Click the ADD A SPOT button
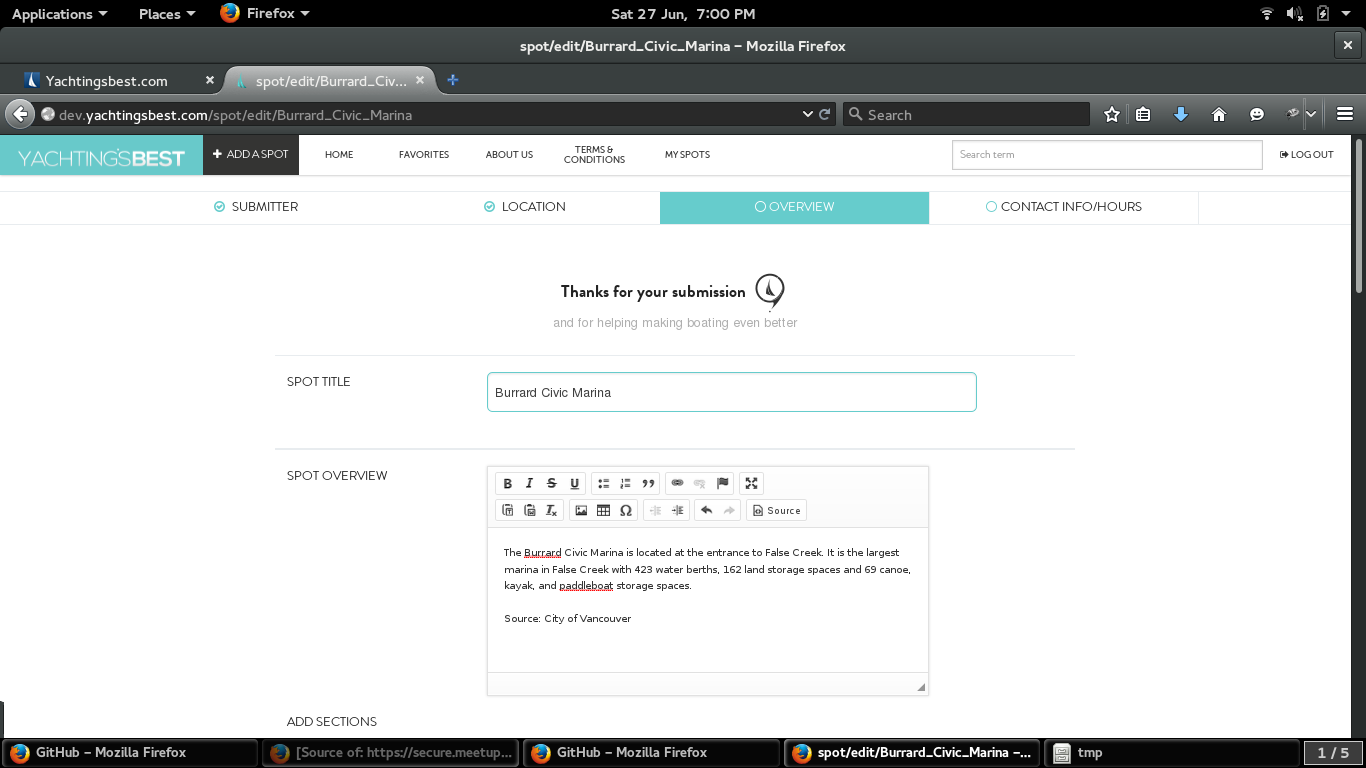Image resolution: width=1366 pixels, height=768 pixels. pyautogui.click(x=251, y=155)
